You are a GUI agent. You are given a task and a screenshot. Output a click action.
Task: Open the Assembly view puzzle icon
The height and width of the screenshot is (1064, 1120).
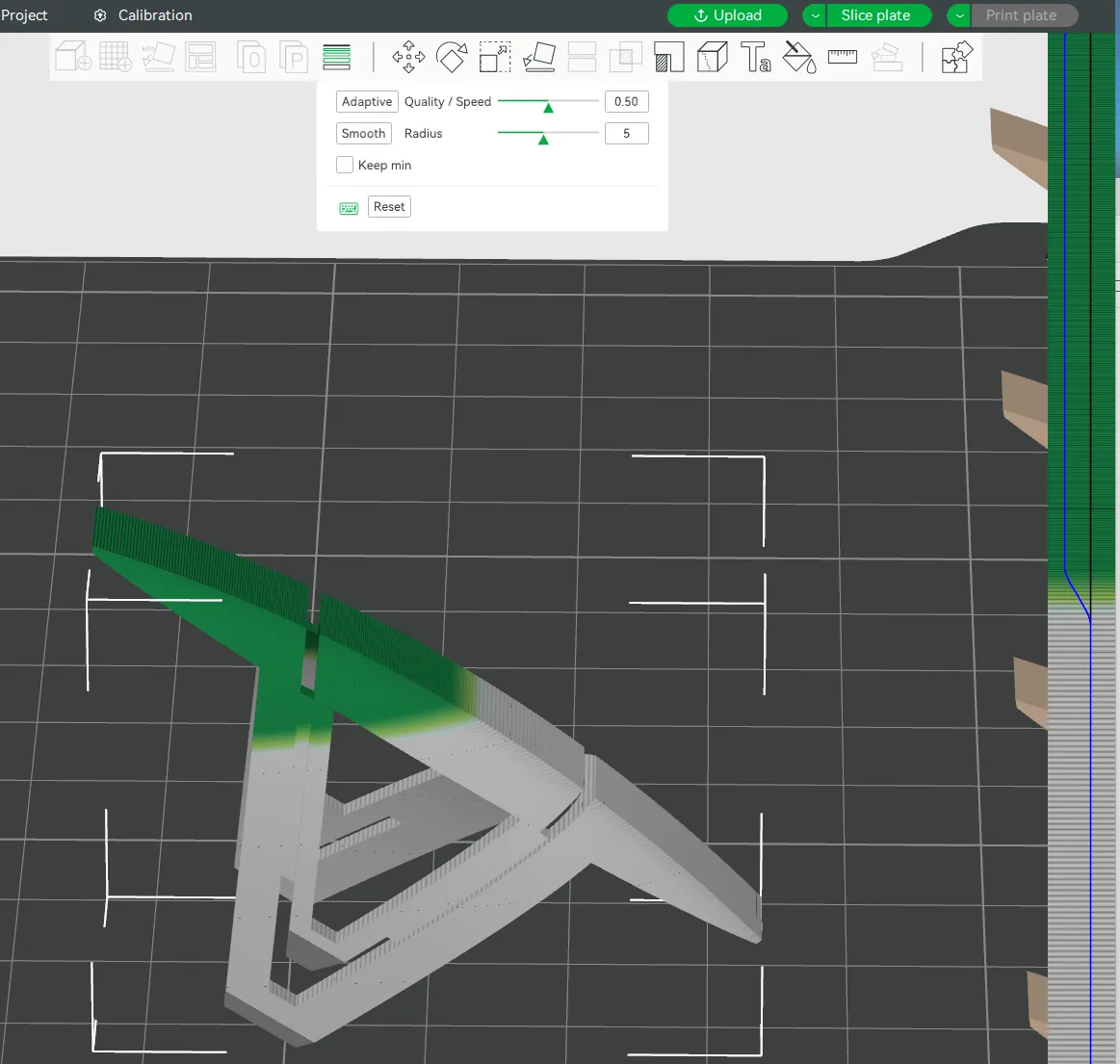click(x=956, y=58)
